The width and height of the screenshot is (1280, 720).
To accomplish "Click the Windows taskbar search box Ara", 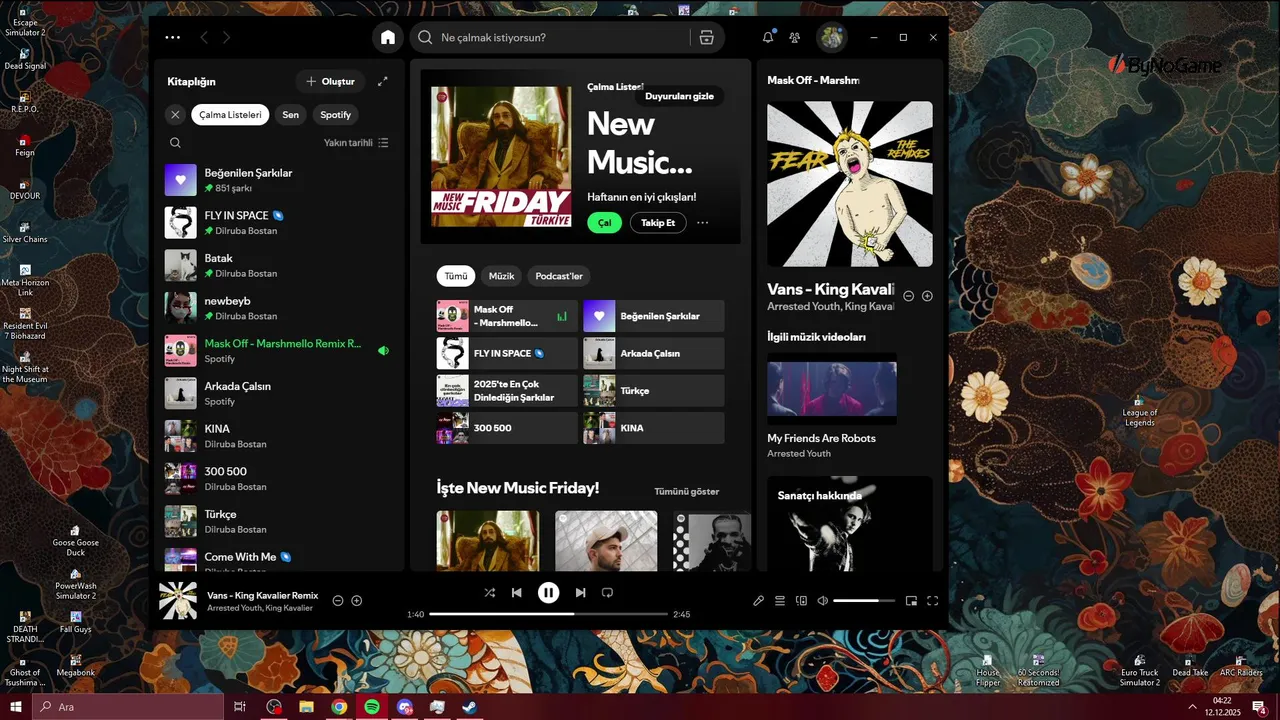I will [x=128, y=707].
